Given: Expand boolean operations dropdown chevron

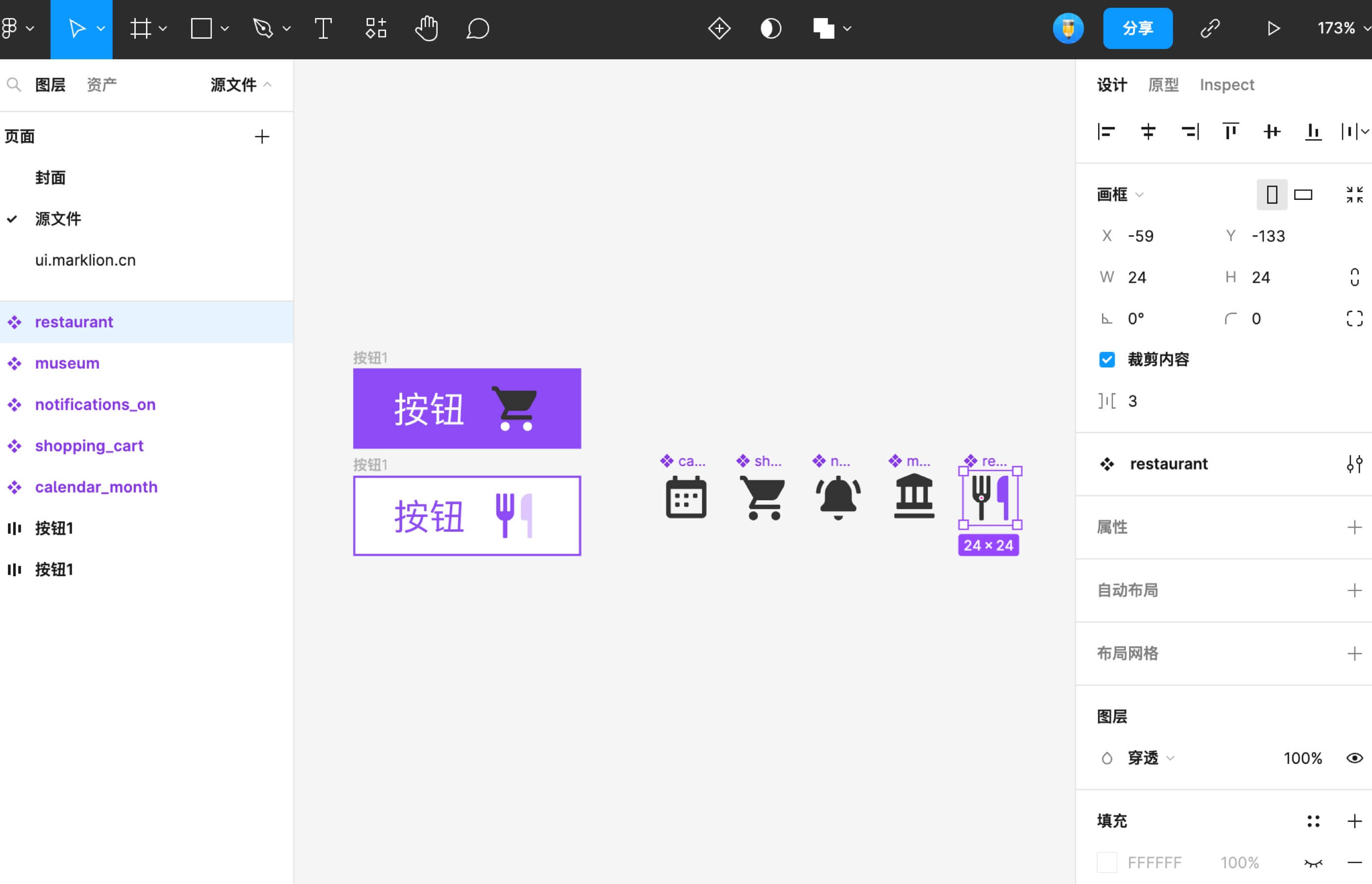Looking at the screenshot, I should [847, 28].
